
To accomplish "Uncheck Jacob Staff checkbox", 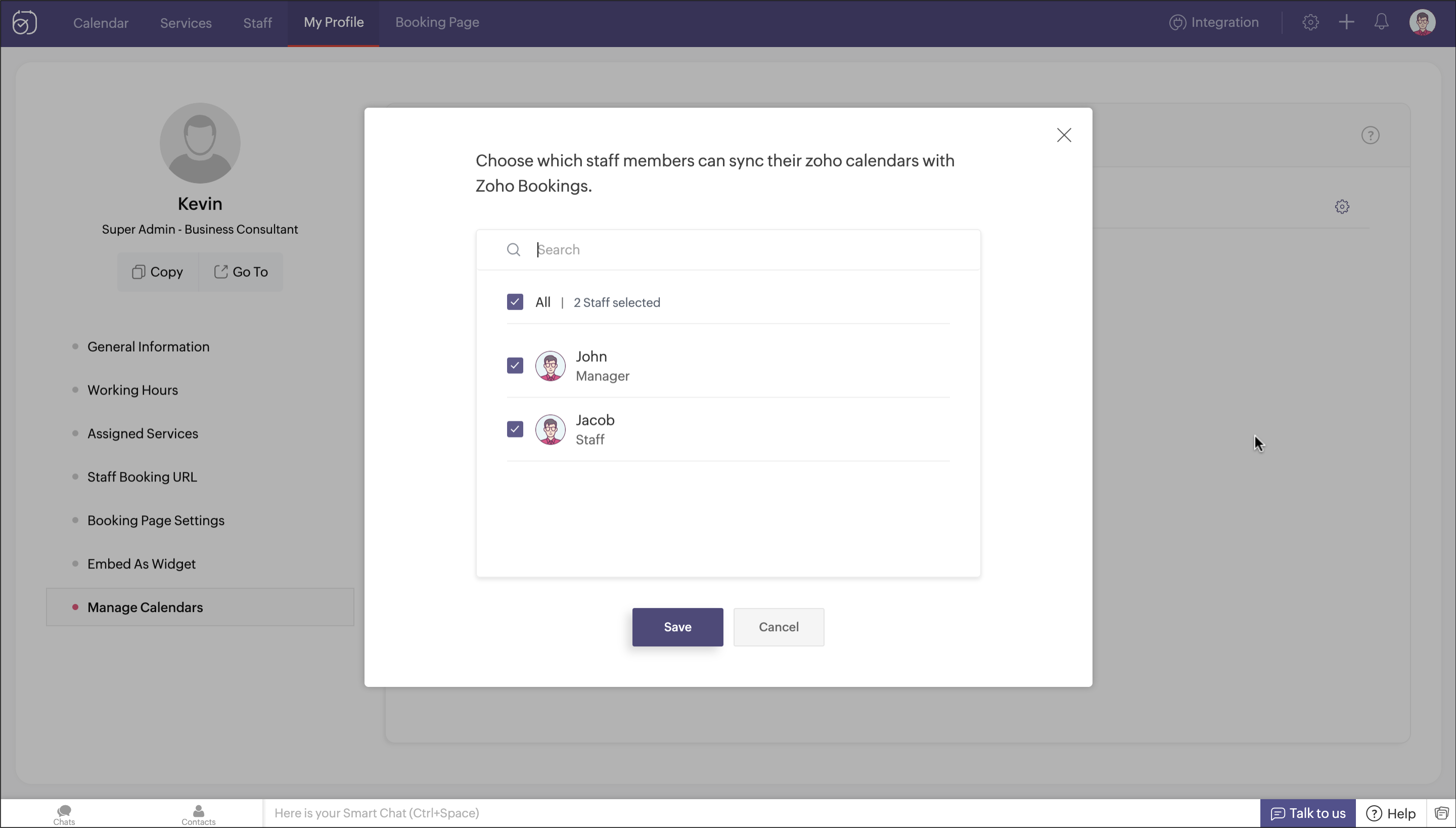I will point(515,429).
